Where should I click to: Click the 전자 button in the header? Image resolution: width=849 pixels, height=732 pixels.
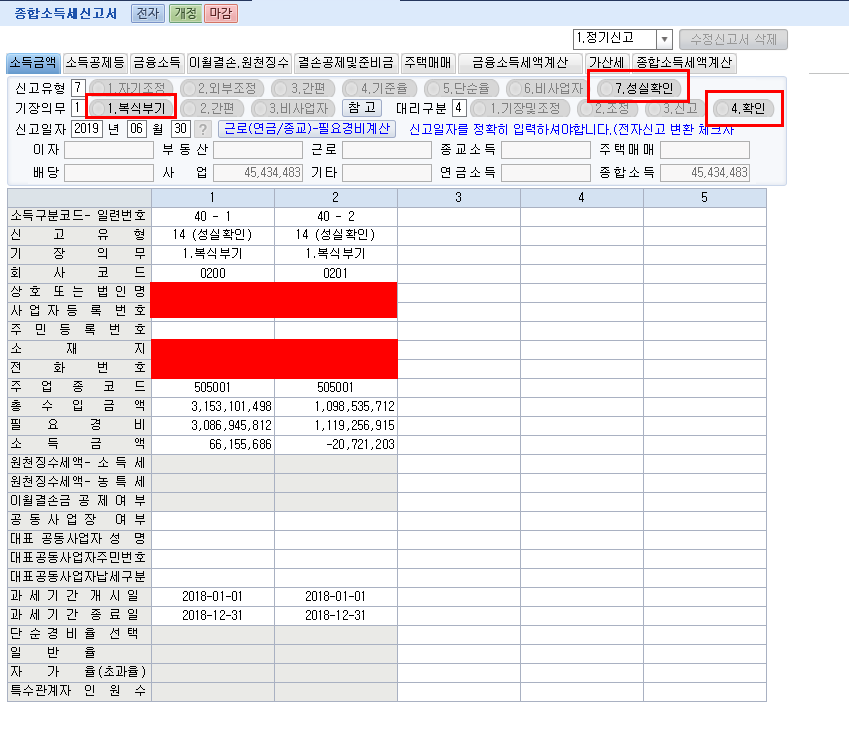[148, 13]
